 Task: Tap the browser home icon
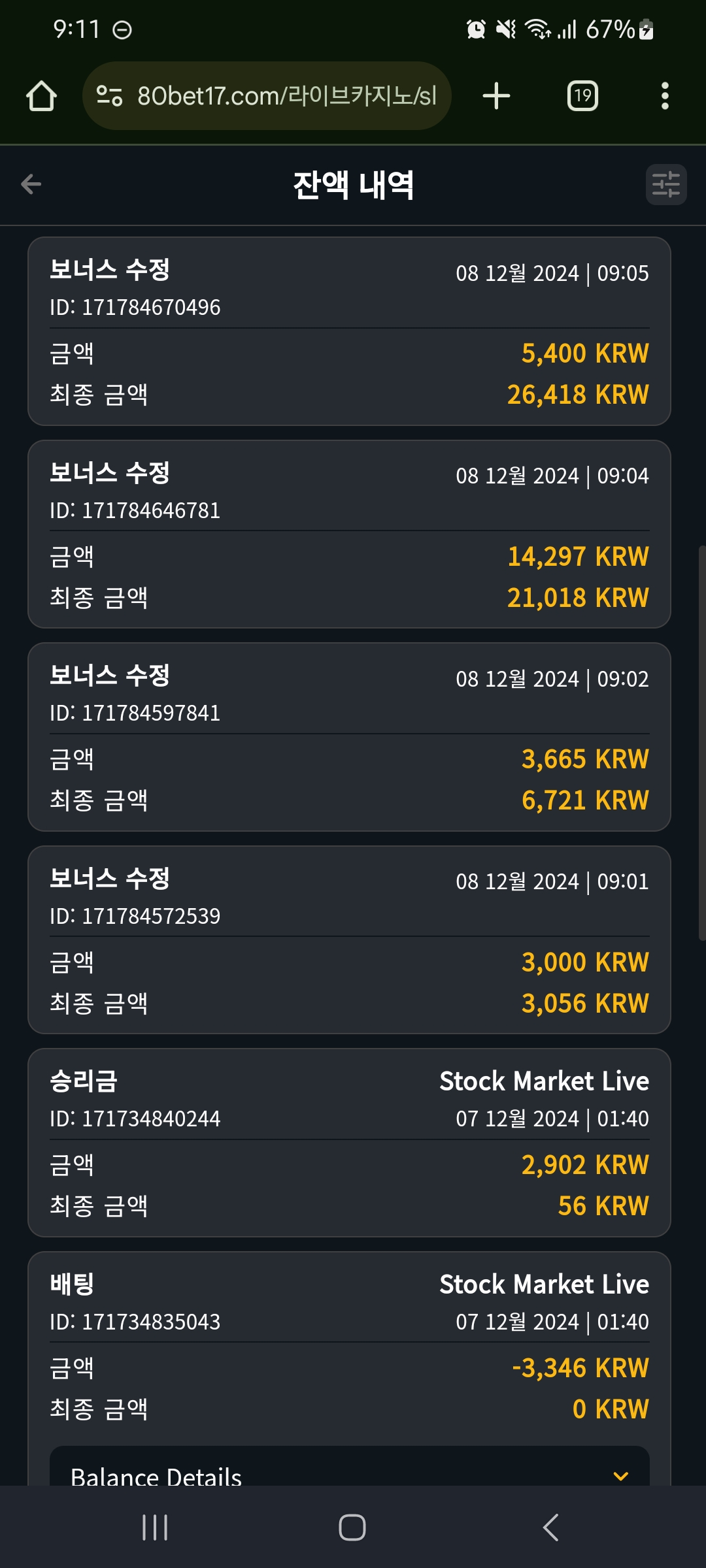[x=41, y=96]
